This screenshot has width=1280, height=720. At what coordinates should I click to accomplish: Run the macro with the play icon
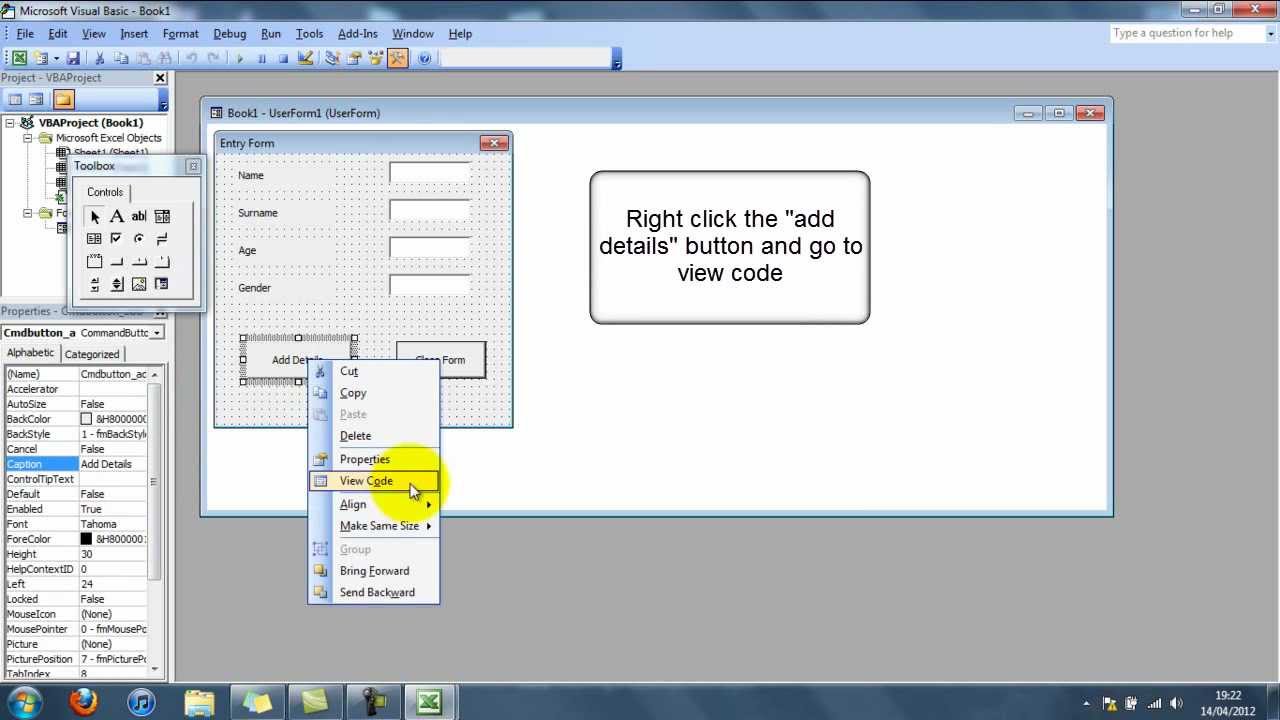240,59
